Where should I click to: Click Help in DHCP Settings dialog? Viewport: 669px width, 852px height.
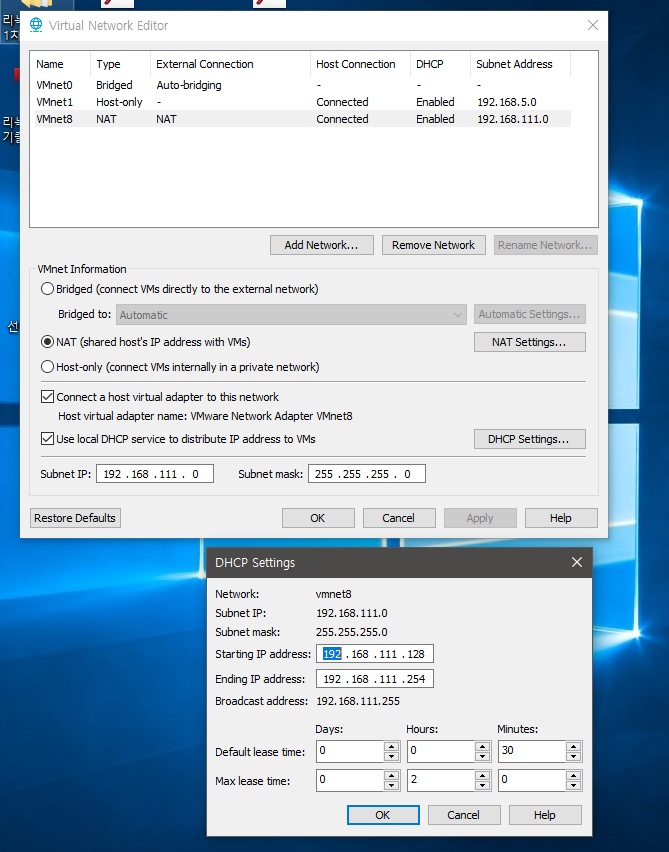pos(545,815)
